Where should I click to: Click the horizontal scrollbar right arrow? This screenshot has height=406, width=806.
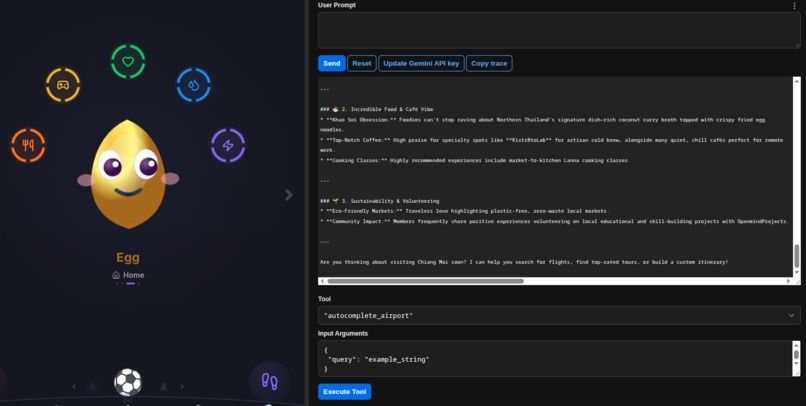click(789, 281)
